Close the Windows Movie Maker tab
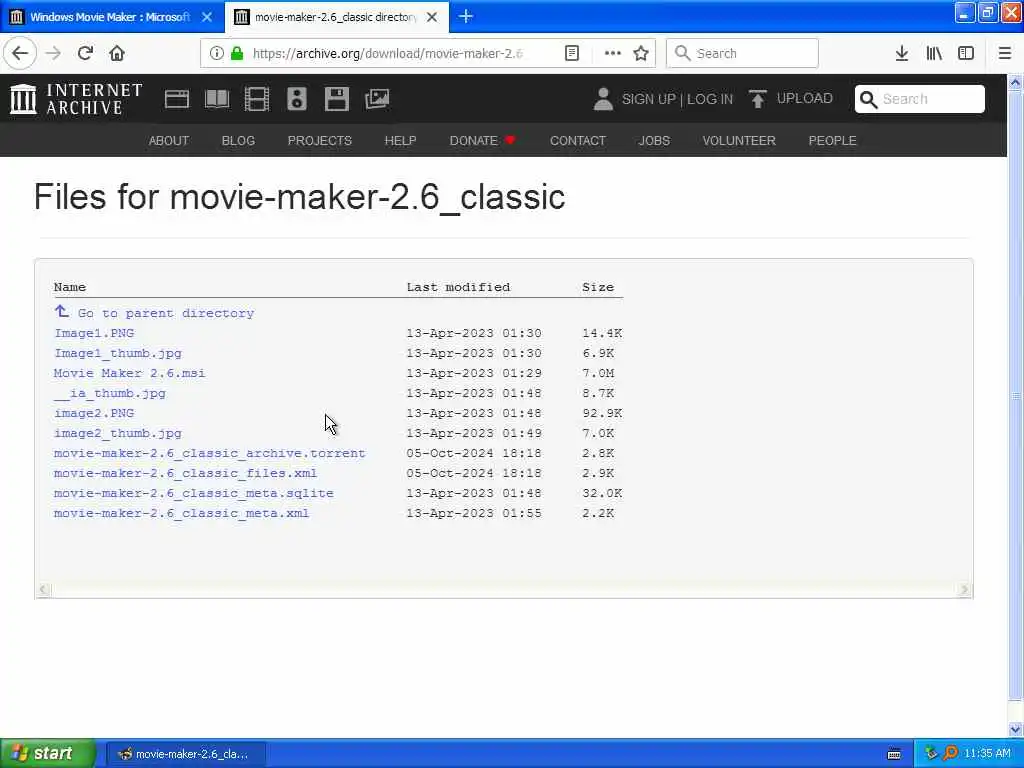Image resolution: width=1024 pixels, height=768 pixels. point(207,17)
